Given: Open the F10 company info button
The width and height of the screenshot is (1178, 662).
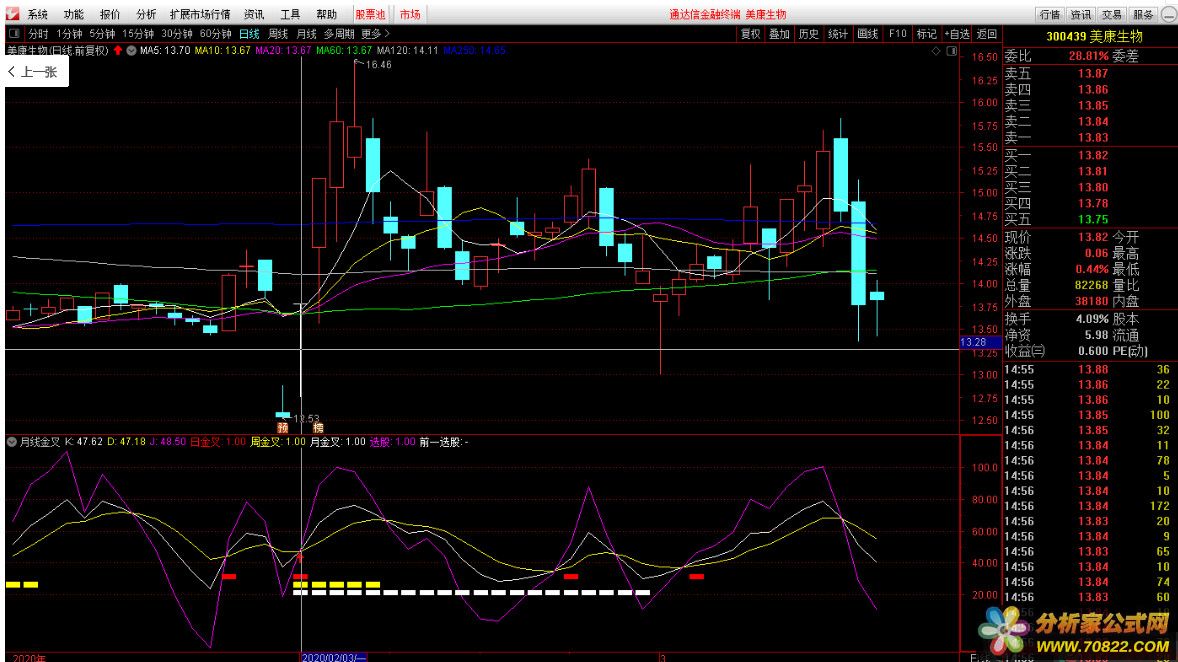Looking at the screenshot, I should coord(898,34).
